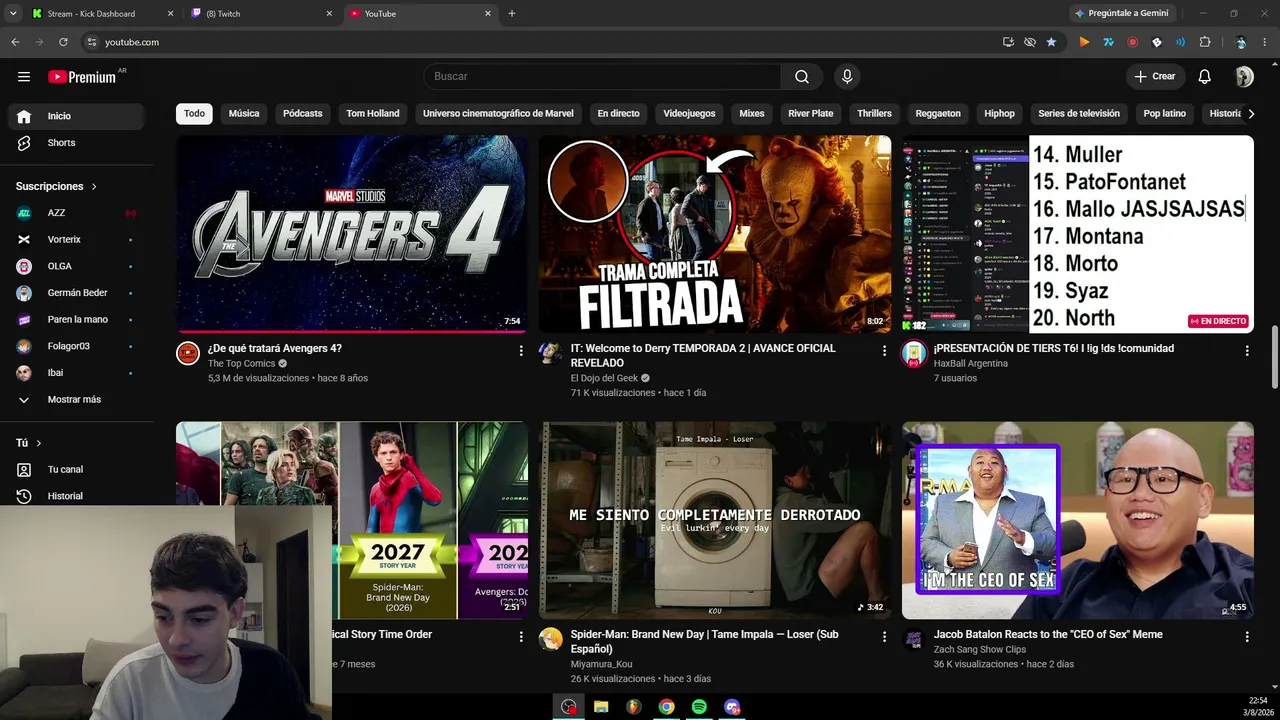
Task: Play Jacob Batalon CEO meme thumbnail
Action: point(1078,520)
